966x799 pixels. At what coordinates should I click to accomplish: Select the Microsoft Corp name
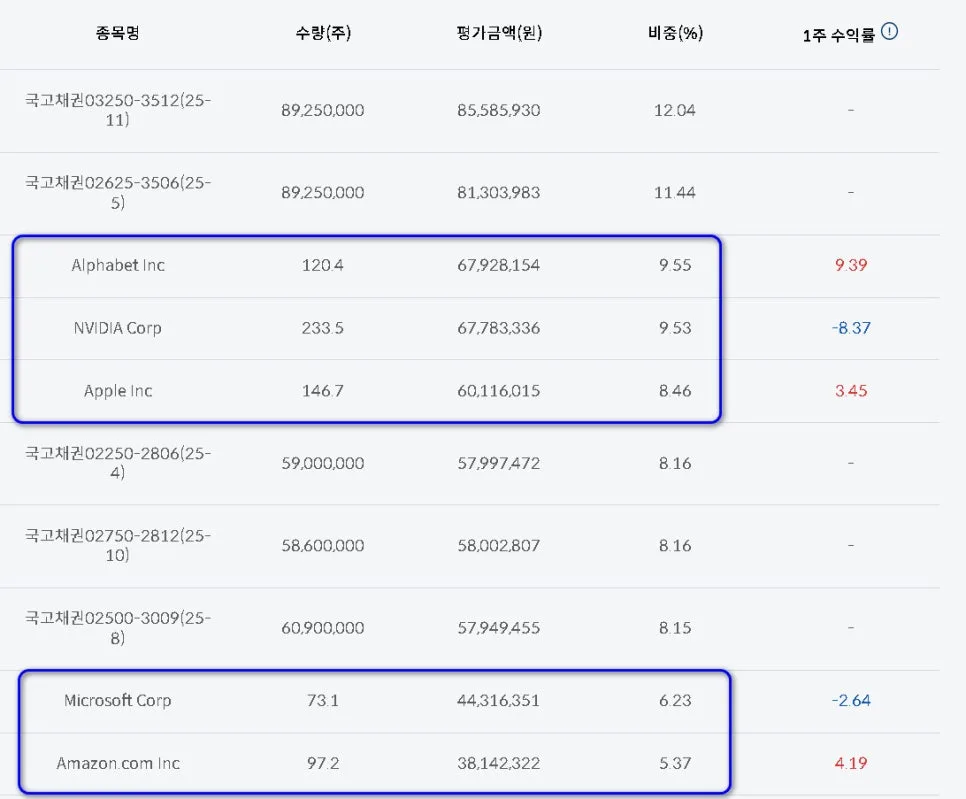tap(118, 700)
